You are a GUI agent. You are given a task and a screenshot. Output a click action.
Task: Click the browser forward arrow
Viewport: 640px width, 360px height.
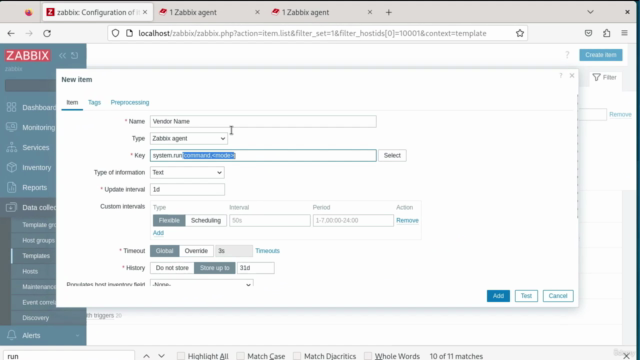click(29, 33)
